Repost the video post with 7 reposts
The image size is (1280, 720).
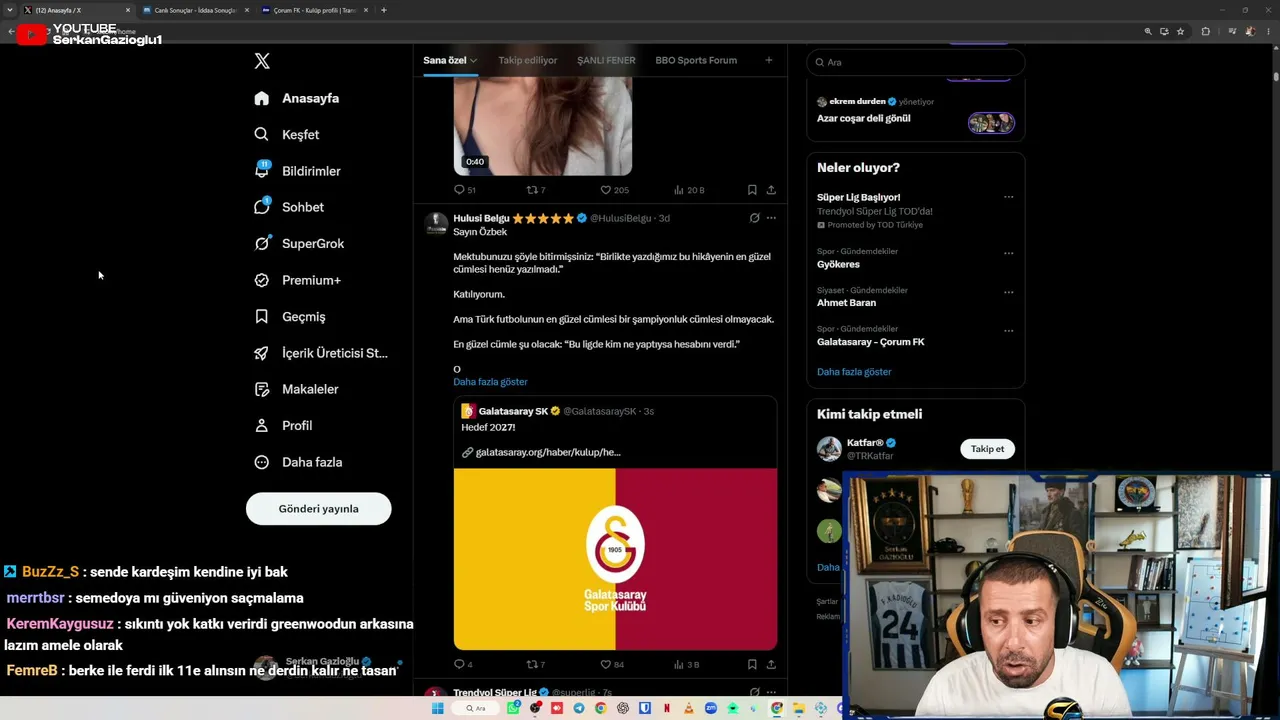click(x=536, y=190)
